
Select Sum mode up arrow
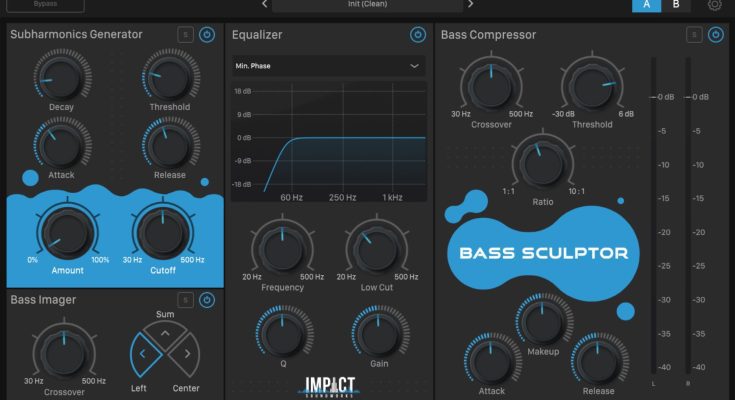[x=165, y=331]
